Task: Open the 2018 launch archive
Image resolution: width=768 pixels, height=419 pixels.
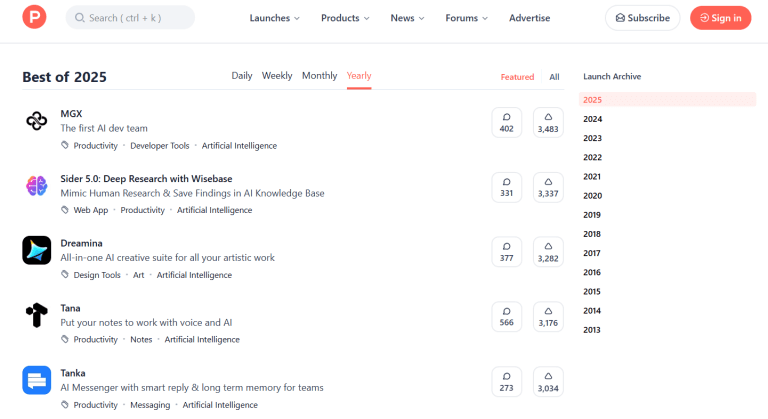Action: pos(592,234)
